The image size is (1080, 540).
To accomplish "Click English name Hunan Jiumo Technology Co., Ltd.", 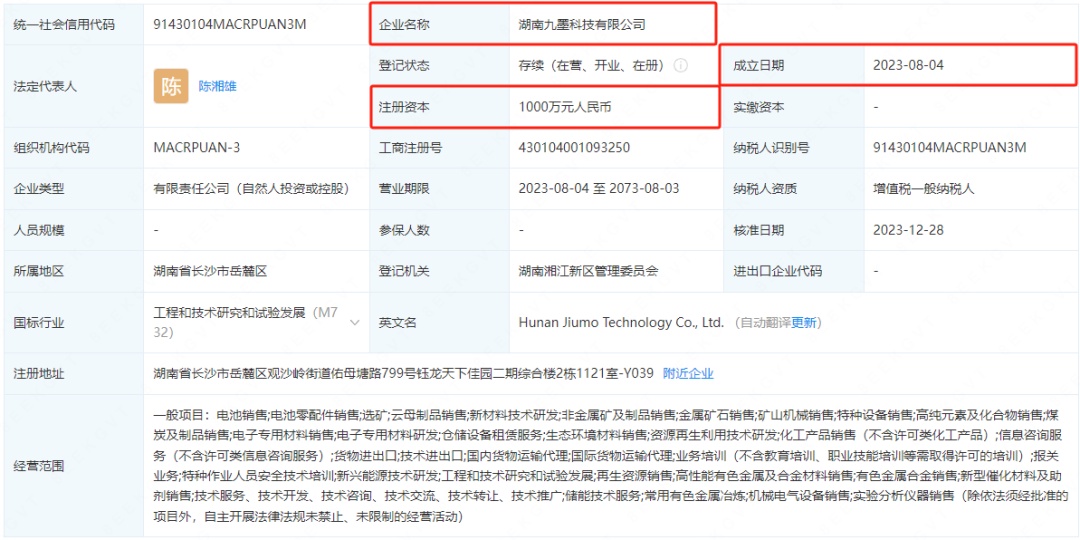I will [x=620, y=323].
